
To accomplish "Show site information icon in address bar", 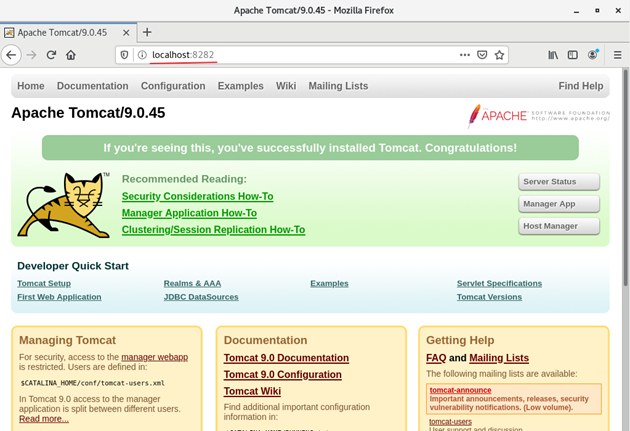I will (142, 55).
